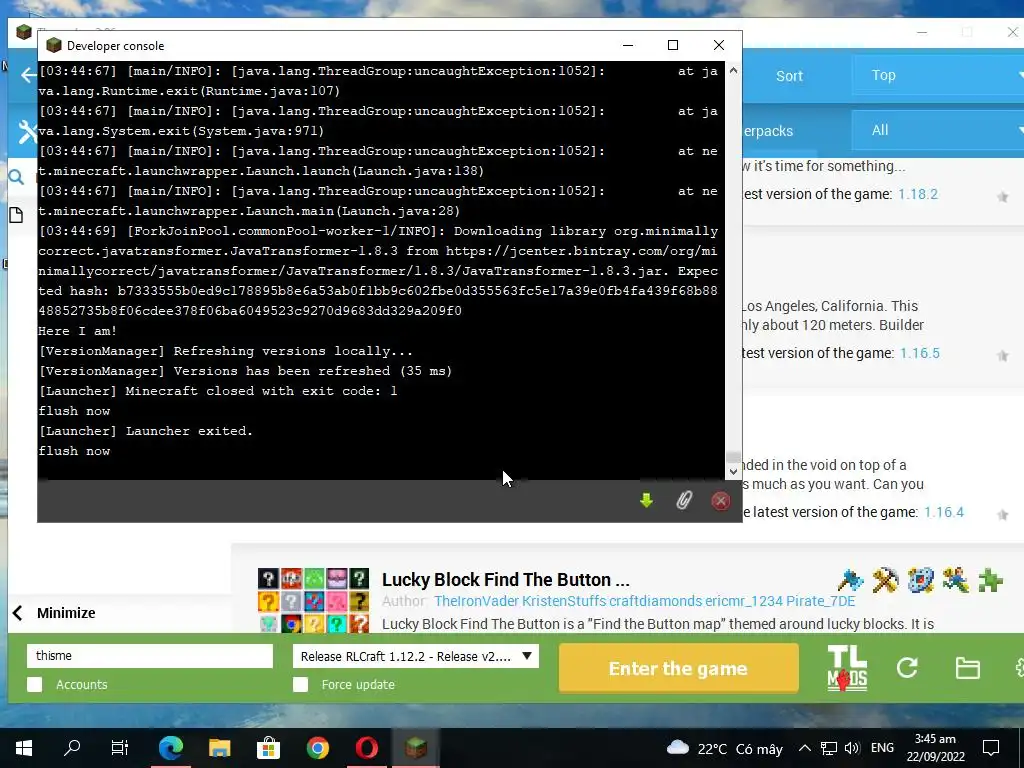
Task: Open File Explorer from taskbar
Action: 220,748
